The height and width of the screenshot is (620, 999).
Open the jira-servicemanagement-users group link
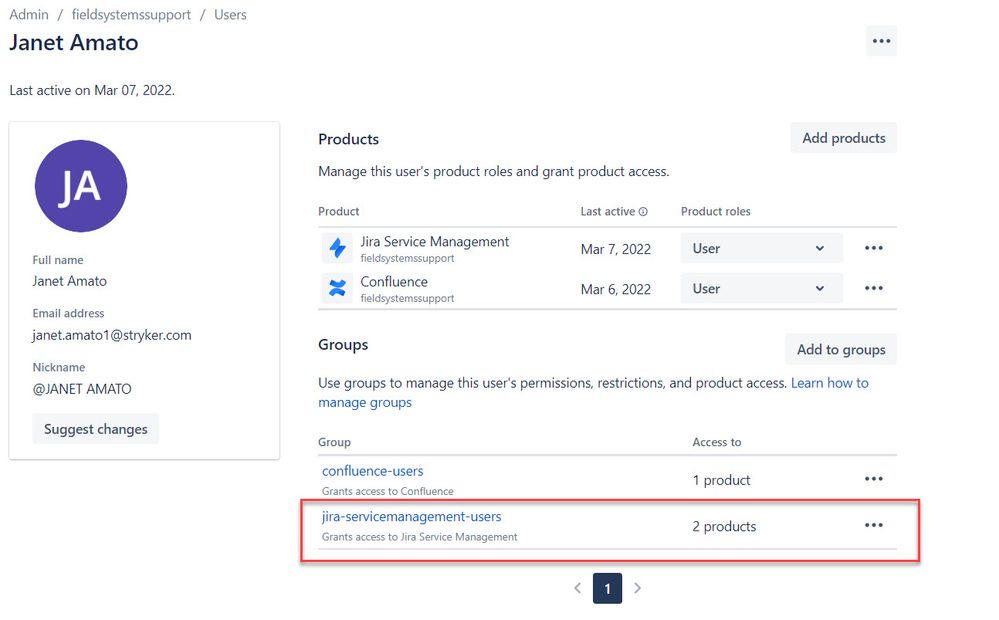412,517
